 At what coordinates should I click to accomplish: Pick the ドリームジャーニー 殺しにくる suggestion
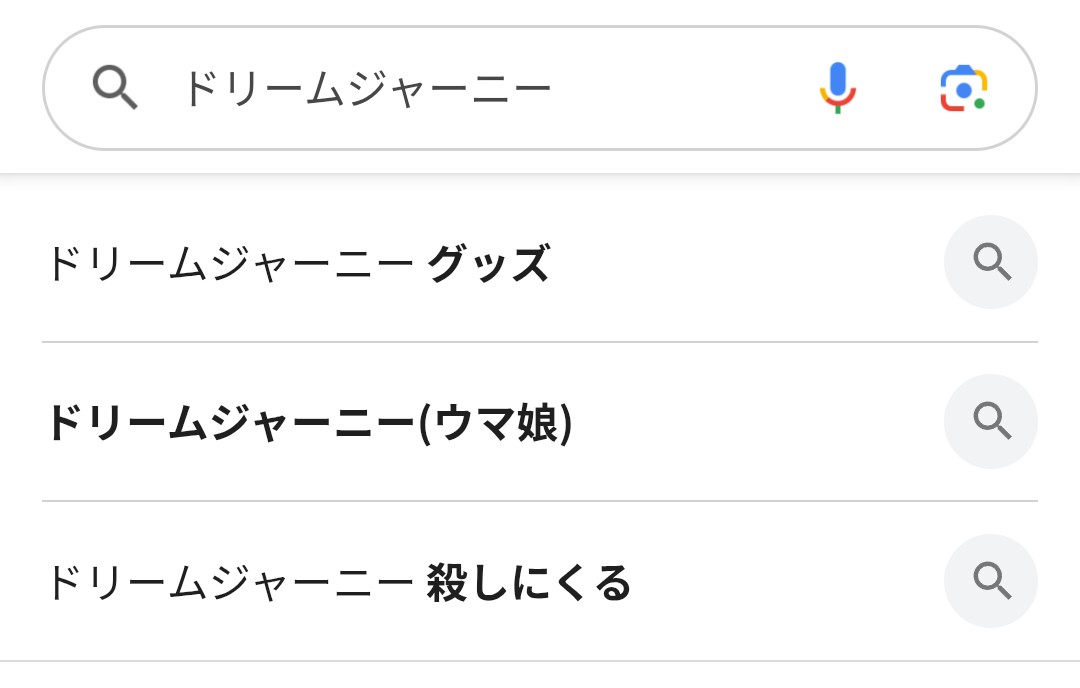tap(338, 583)
